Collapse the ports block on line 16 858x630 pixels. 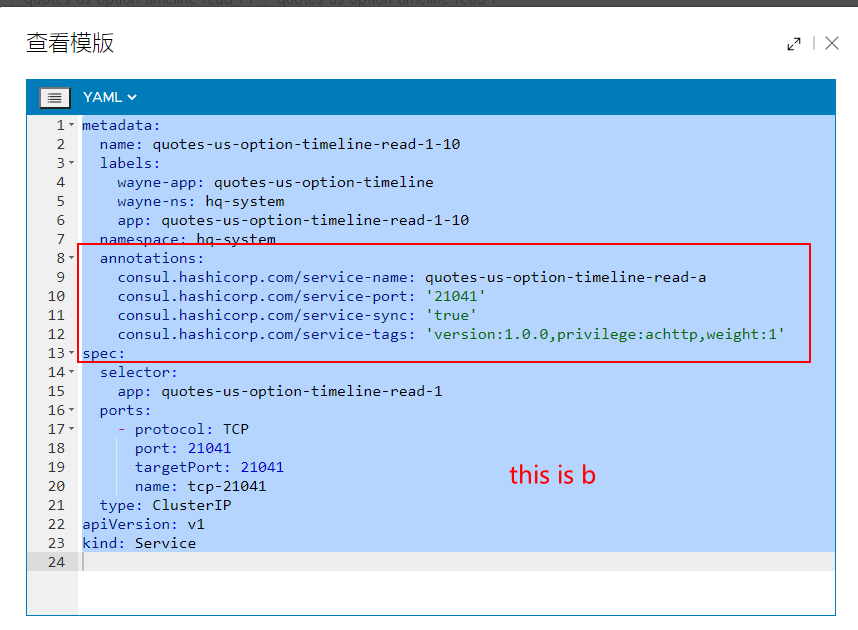tap(69, 409)
